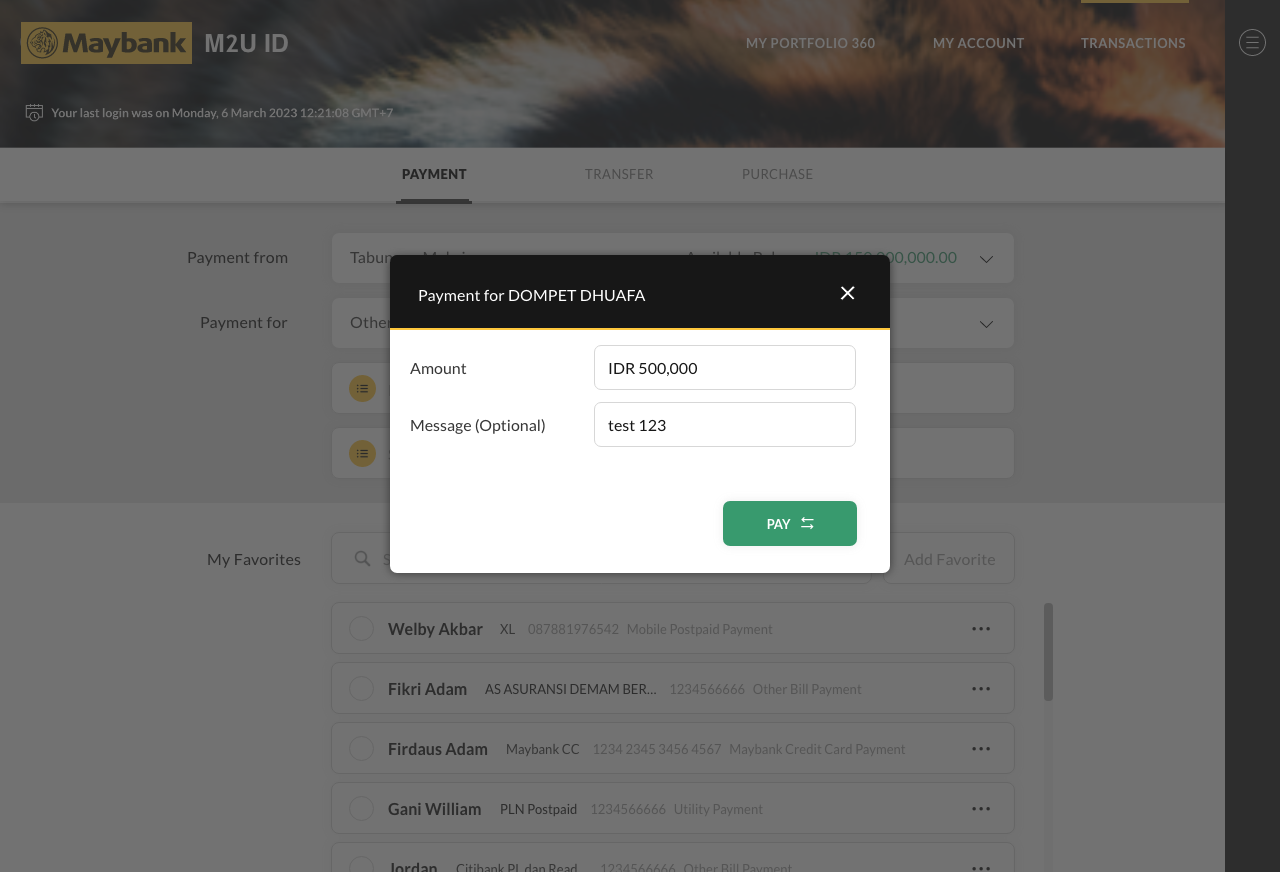Image resolution: width=1280 pixels, height=872 pixels.
Task: Open more options for Firdaus Adam
Action: (x=981, y=748)
